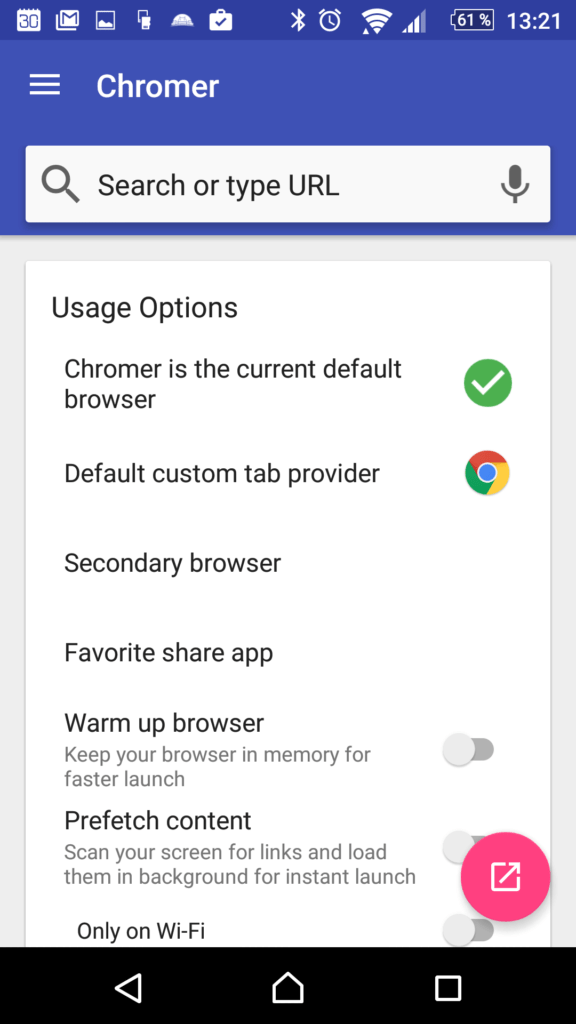Enable the Warm up browser switch
The width and height of the screenshot is (576, 1024).
[x=468, y=750]
